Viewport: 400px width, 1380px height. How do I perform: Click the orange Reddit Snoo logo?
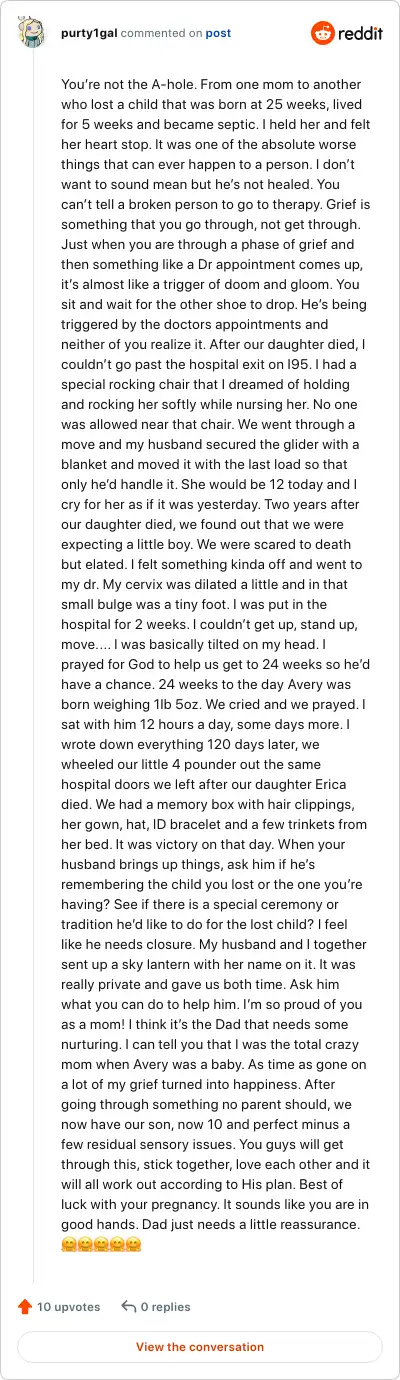[323, 33]
